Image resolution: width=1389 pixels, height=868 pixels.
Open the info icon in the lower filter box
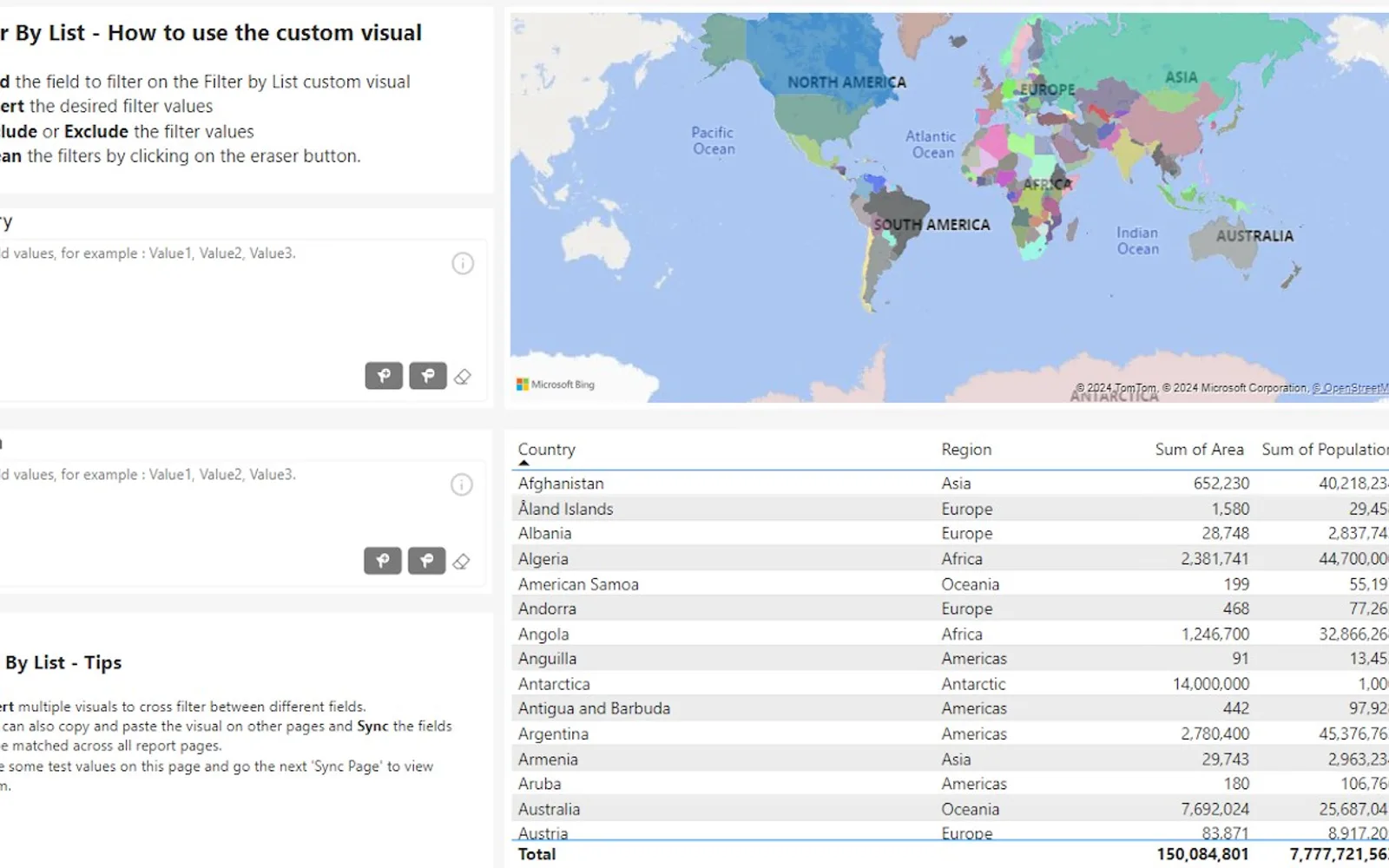(x=462, y=484)
